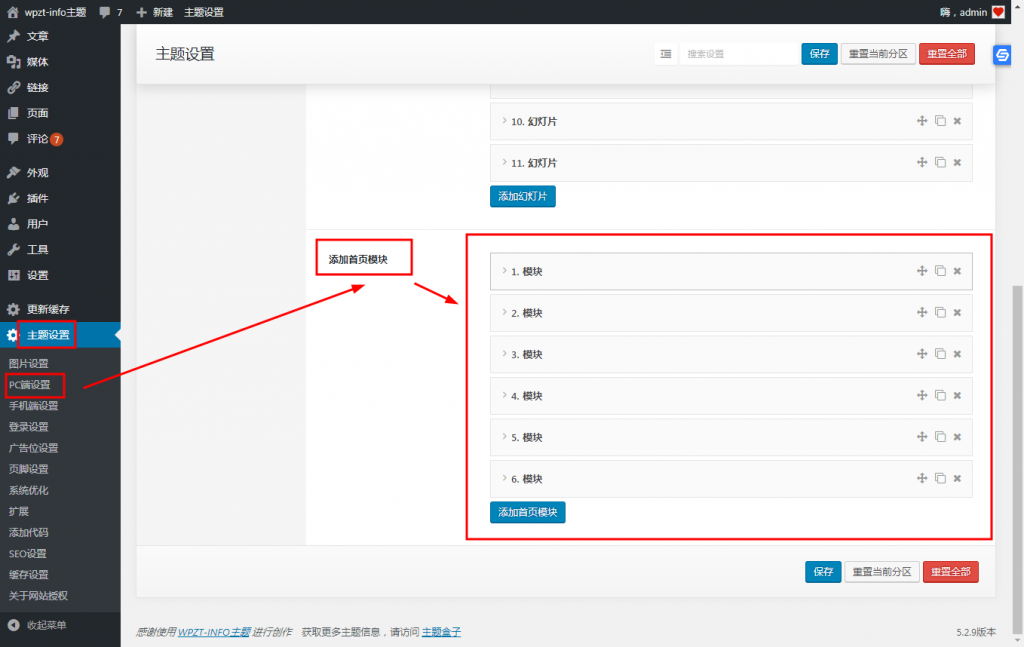The image size is (1024, 647).
Task: Click the move handle icon for 5. 模块
Action: point(921,437)
